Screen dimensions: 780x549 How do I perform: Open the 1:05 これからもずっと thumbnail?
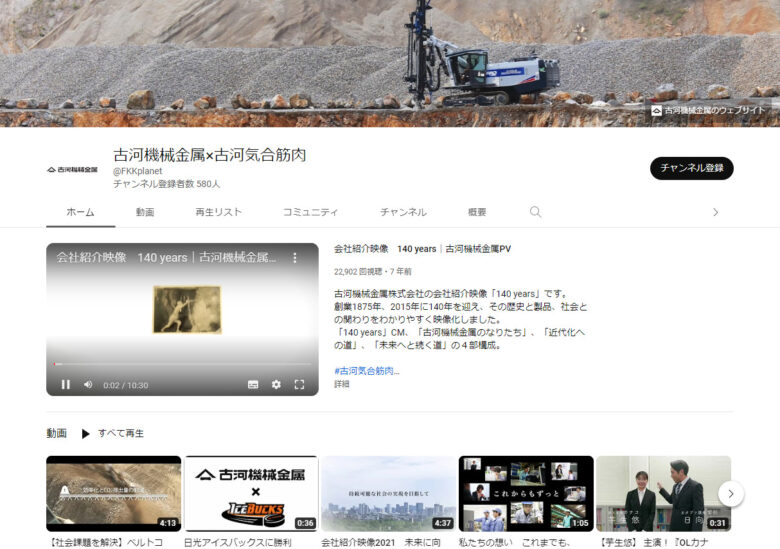pyautogui.click(x=526, y=493)
